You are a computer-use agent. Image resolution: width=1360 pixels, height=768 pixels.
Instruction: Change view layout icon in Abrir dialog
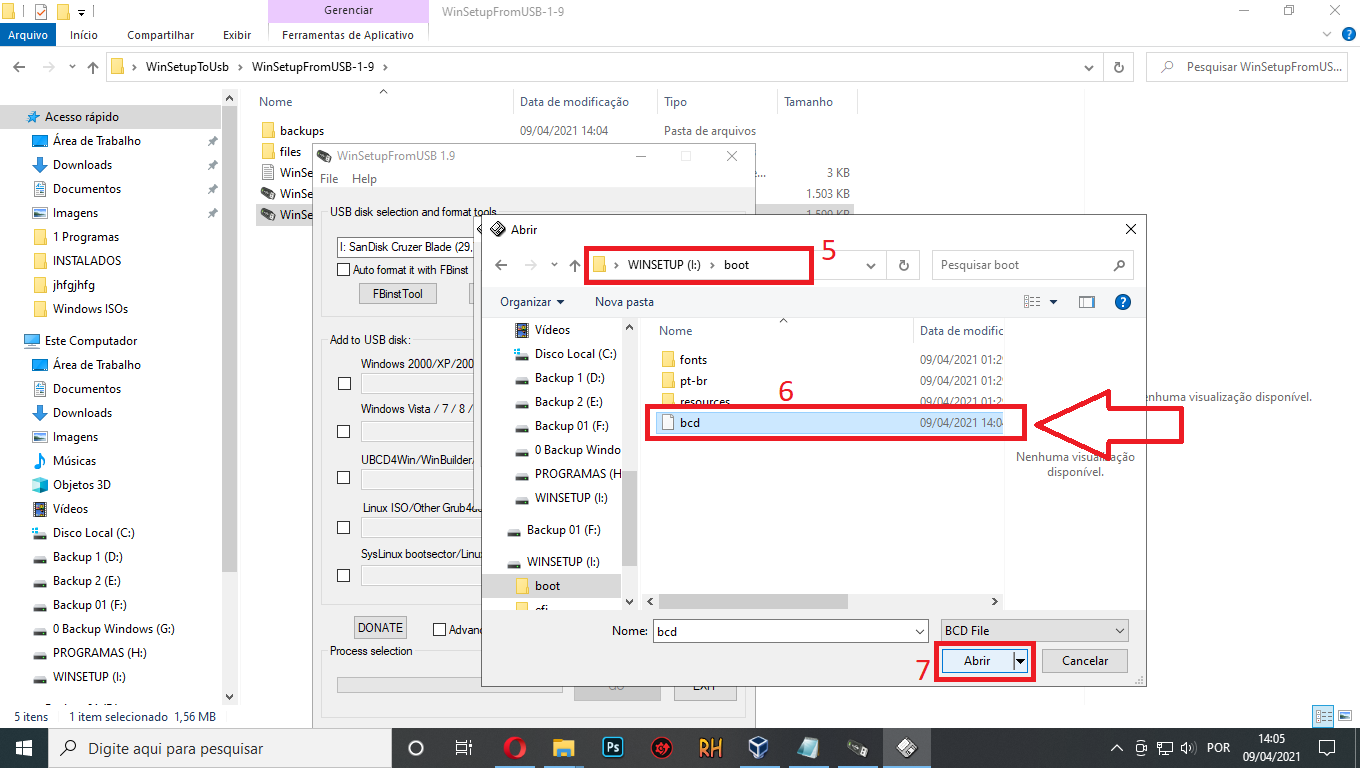tap(1033, 302)
